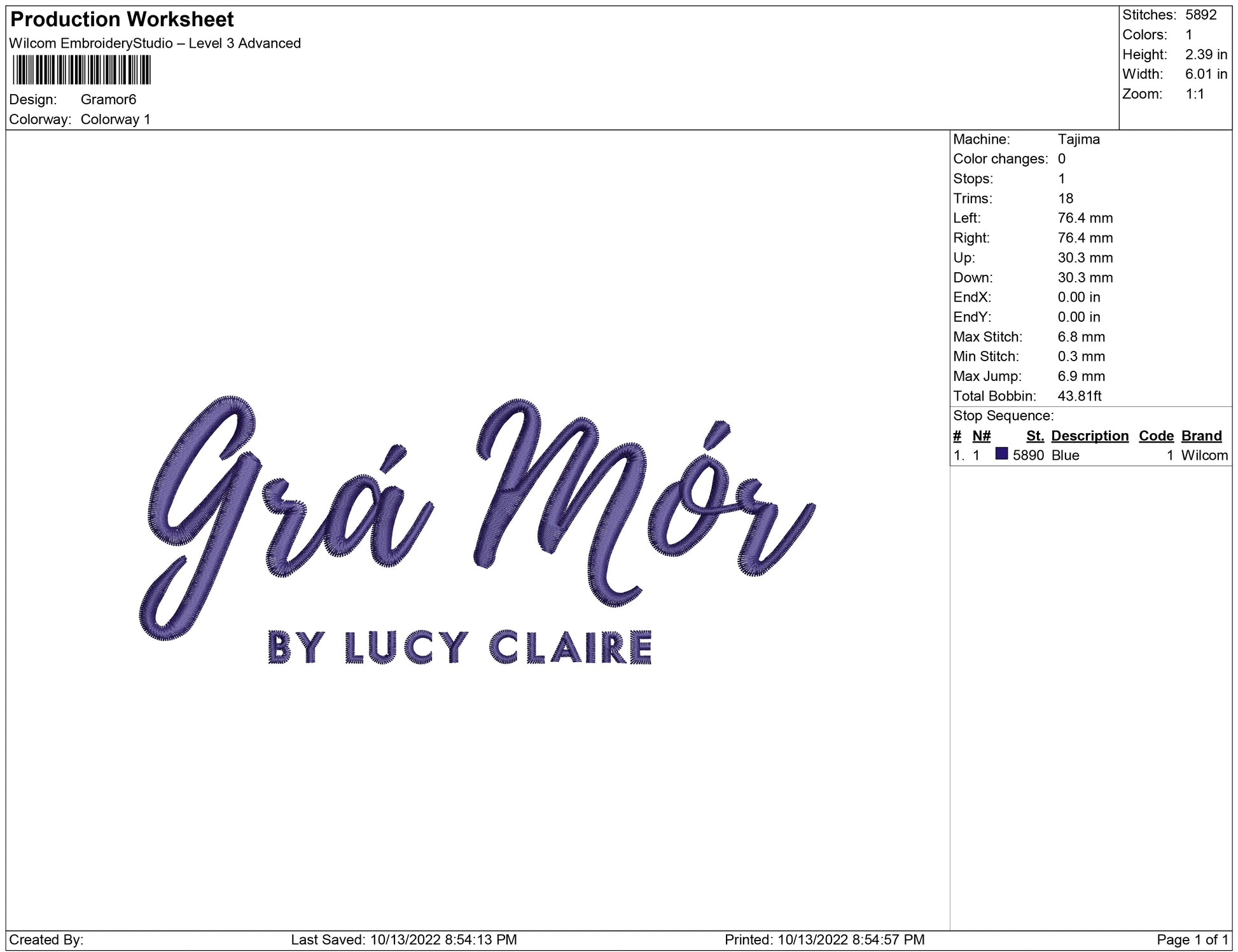Click the N# column header

981,436
